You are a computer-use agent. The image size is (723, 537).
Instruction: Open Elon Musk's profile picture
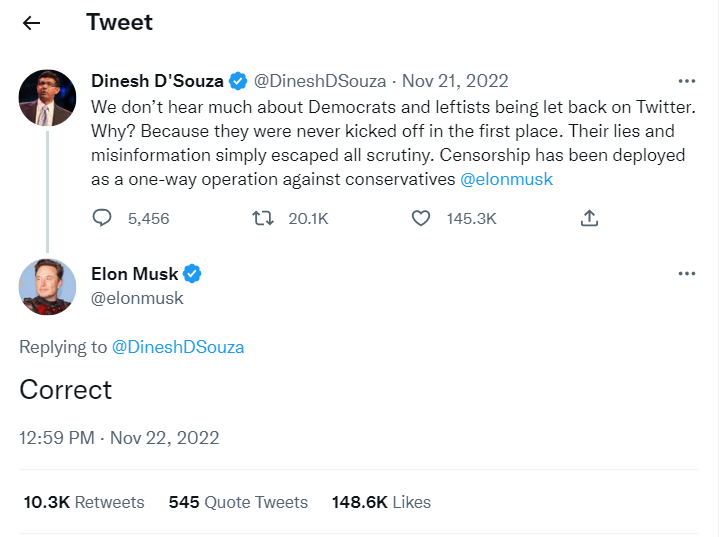pos(47,287)
